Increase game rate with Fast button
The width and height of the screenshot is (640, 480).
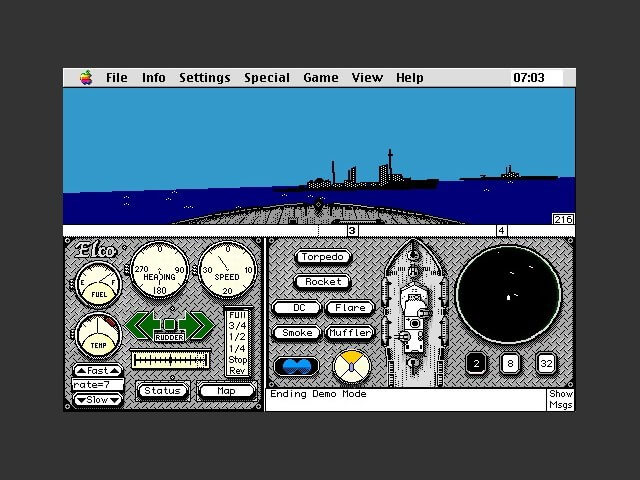point(98,371)
